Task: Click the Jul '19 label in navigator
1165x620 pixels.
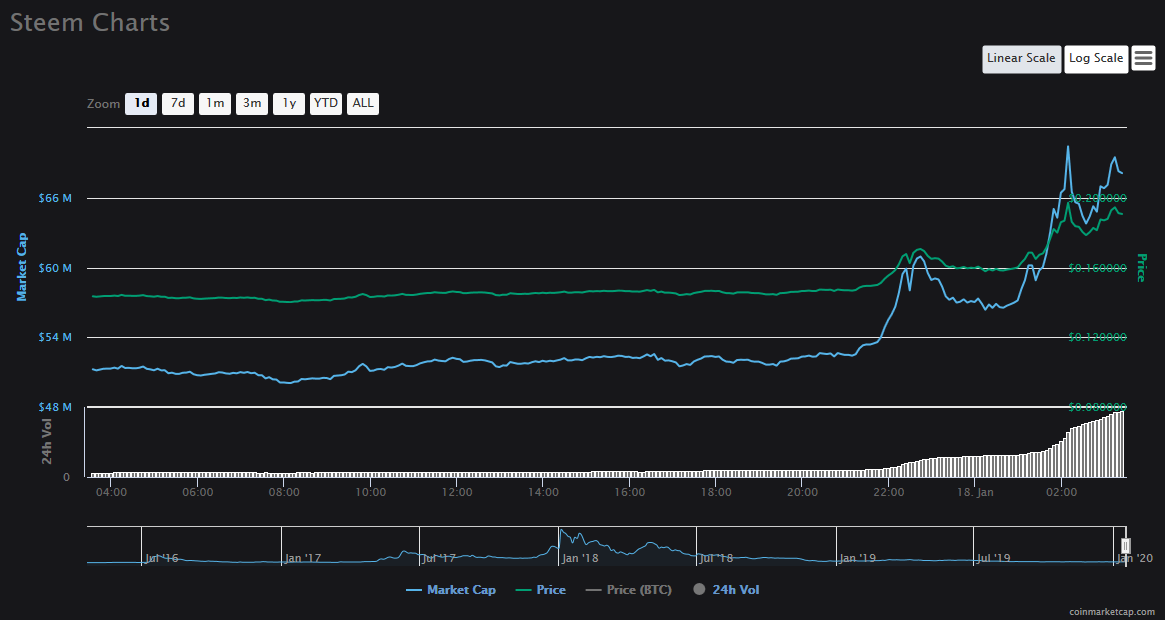Action: coord(993,558)
